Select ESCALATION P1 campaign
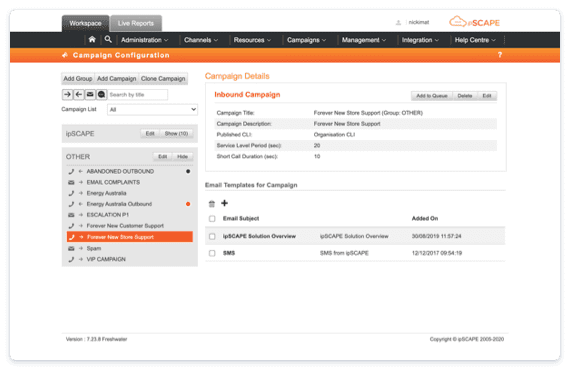 pyautogui.click(x=108, y=215)
